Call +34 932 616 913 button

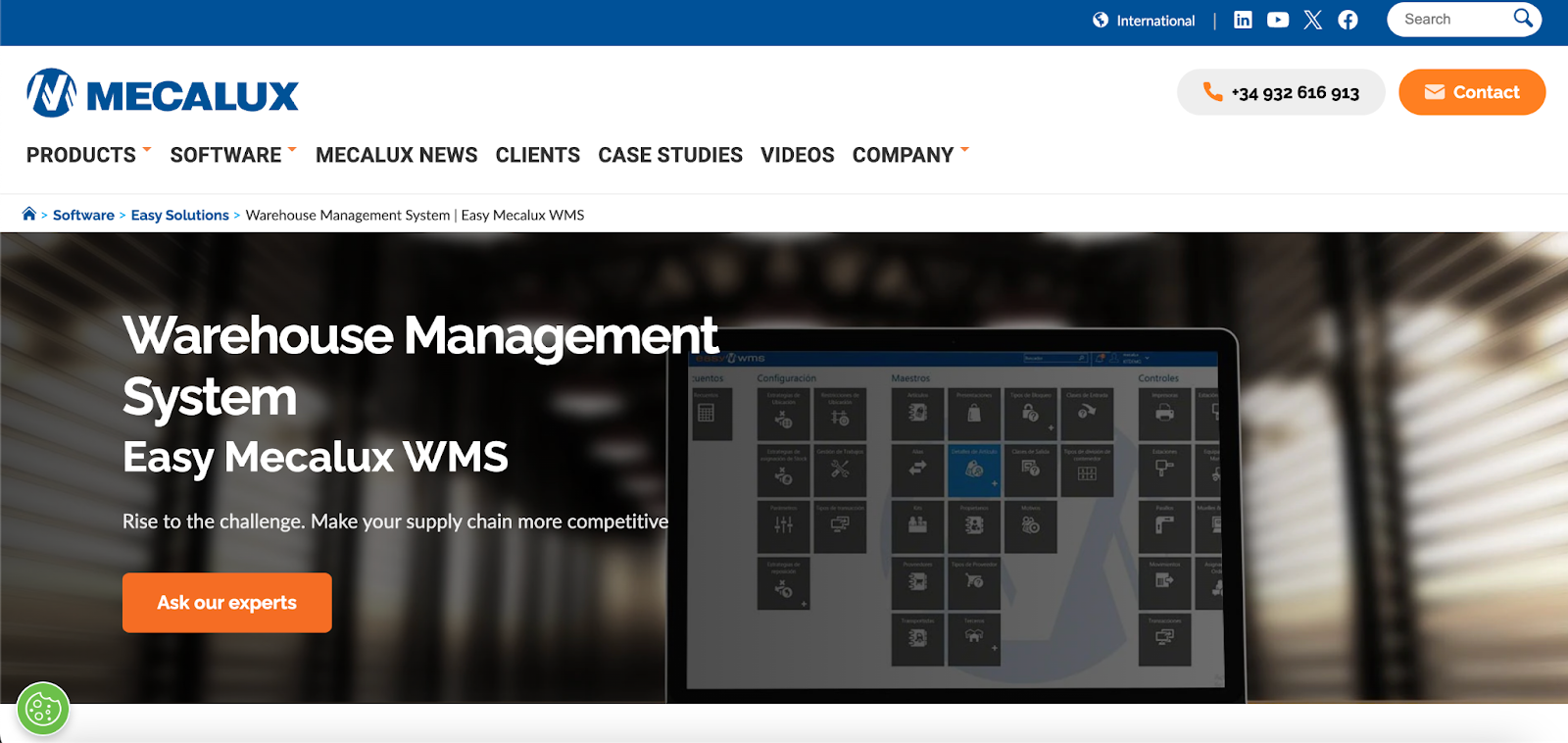point(1281,92)
